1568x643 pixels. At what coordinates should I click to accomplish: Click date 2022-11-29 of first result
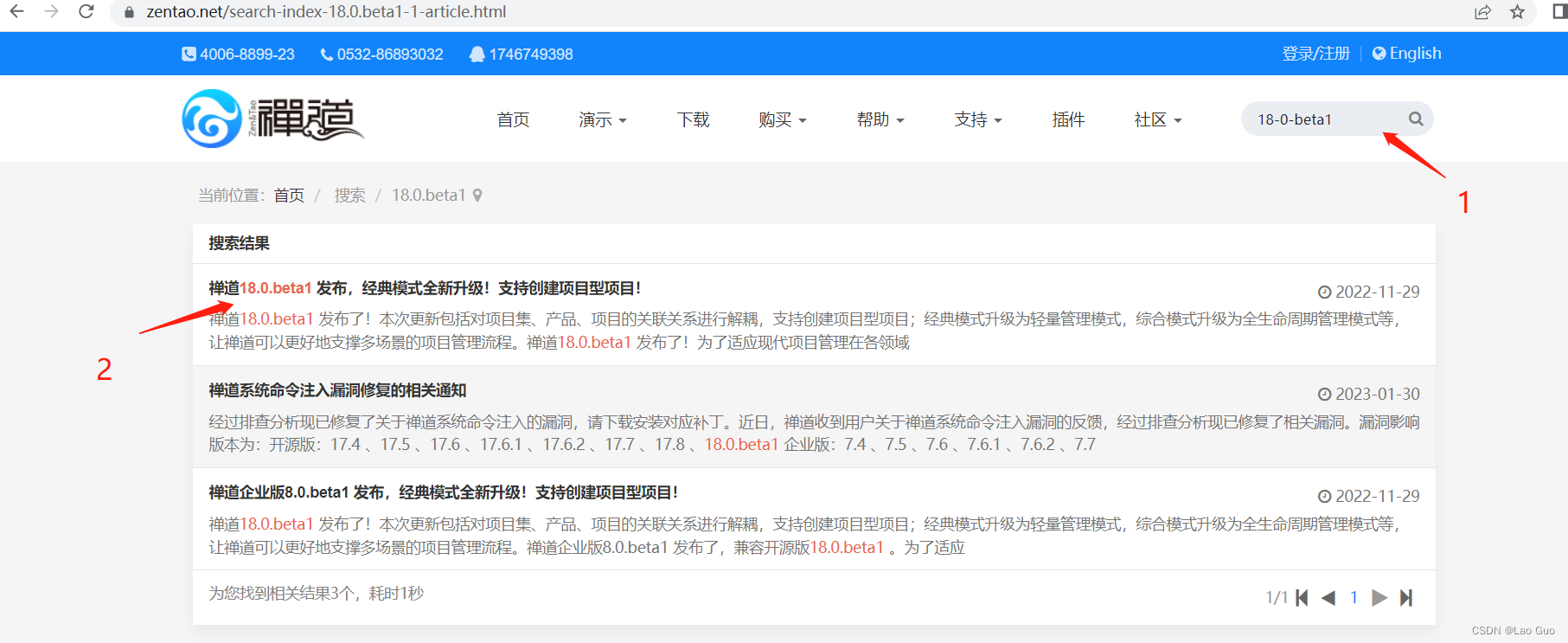pos(1378,292)
